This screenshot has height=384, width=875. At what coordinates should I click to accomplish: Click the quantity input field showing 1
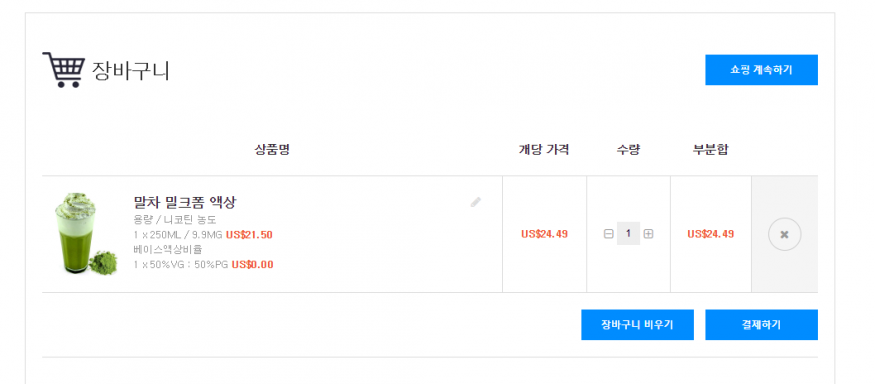coord(628,233)
